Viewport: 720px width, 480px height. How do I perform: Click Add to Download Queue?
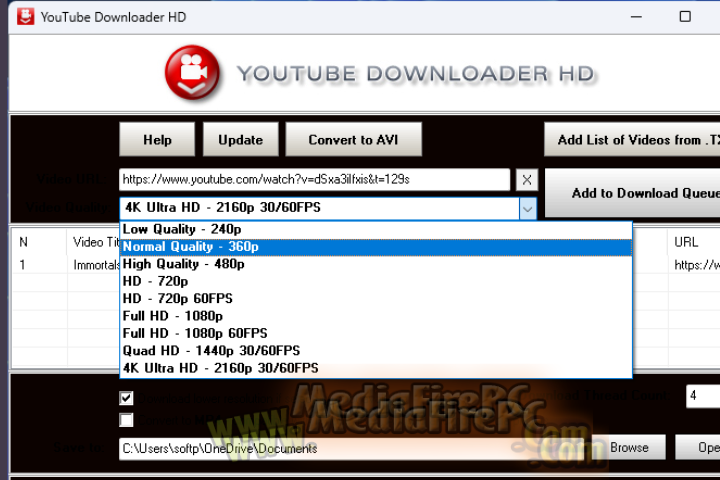pos(632,193)
